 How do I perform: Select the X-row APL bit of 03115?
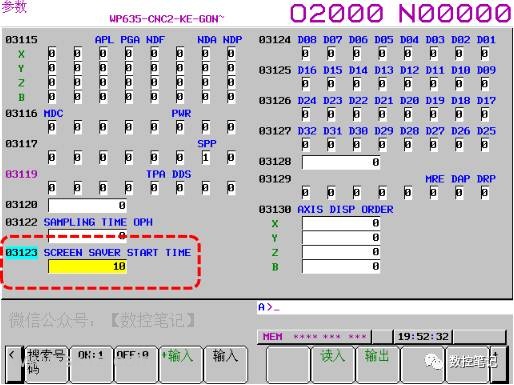pos(103,54)
